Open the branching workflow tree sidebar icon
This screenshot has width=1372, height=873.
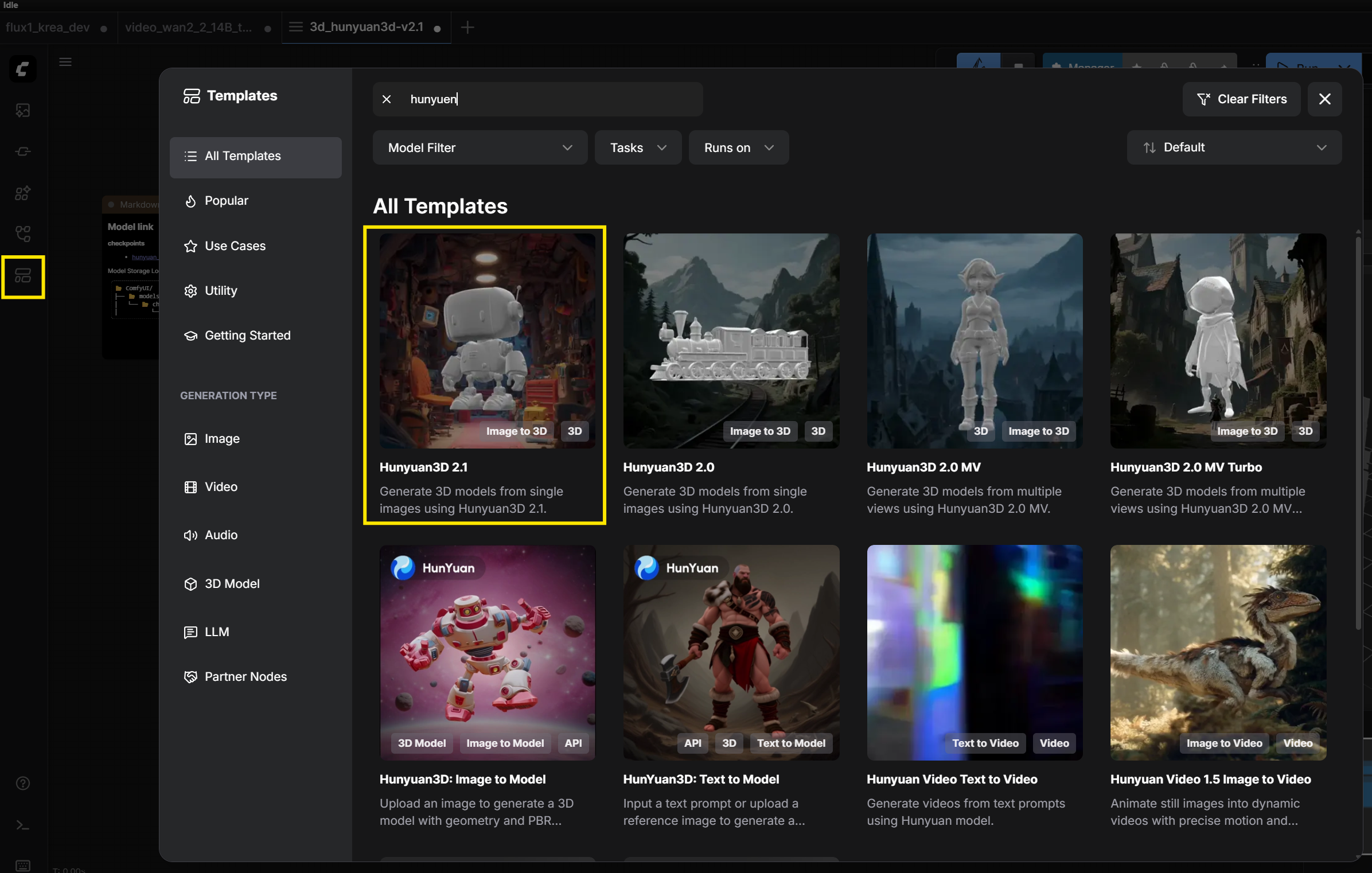pyautogui.click(x=23, y=234)
